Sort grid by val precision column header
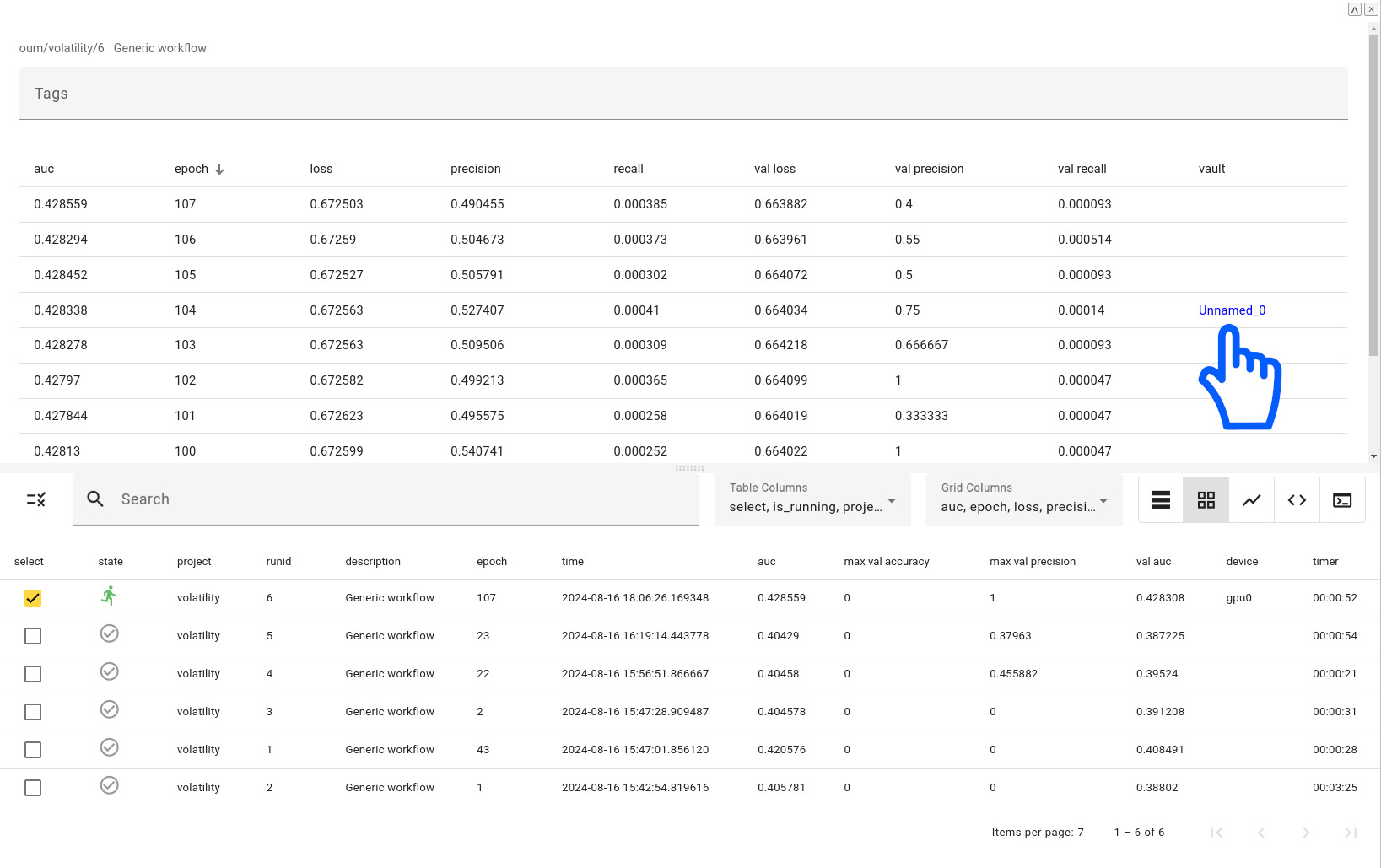1381x868 pixels. (929, 169)
